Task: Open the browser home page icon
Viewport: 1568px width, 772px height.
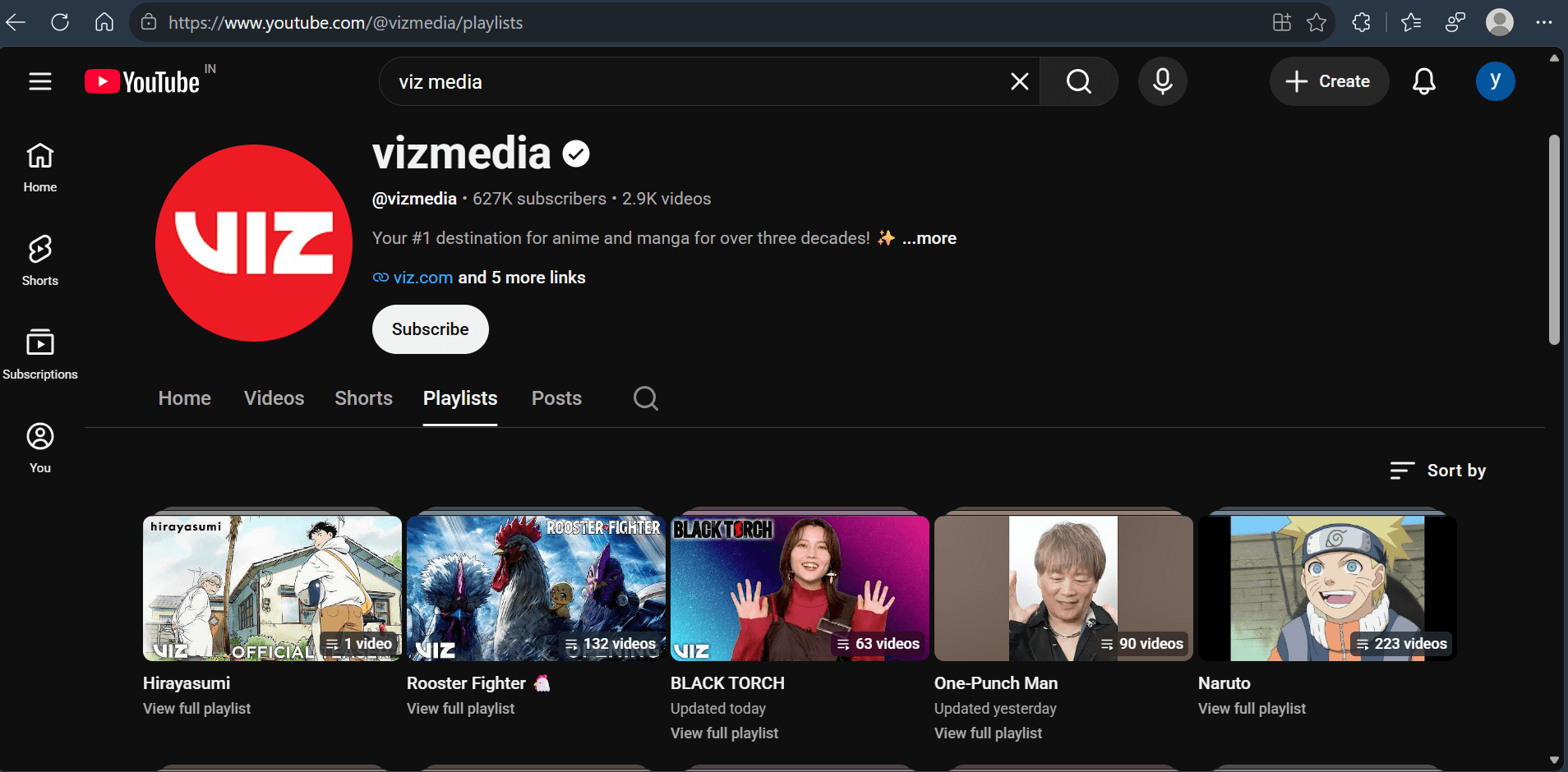Action: [104, 22]
